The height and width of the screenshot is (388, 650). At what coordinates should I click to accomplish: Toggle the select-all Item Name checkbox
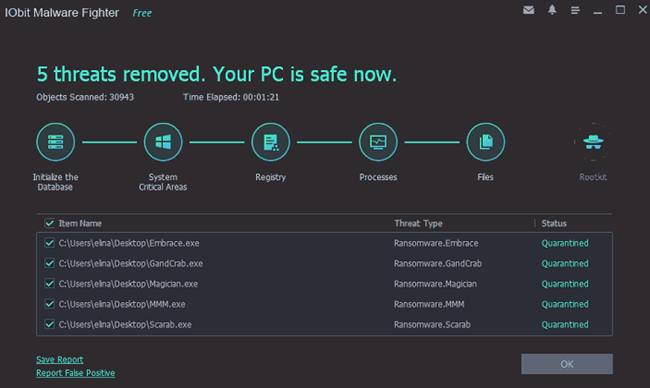click(x=49, y=223)
